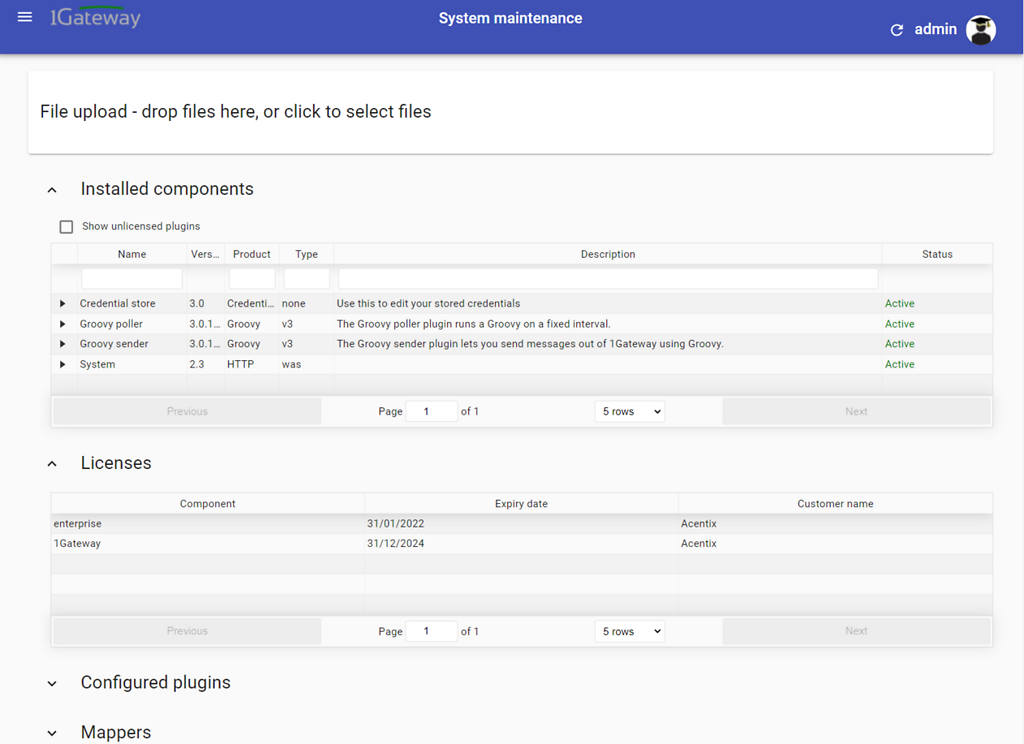Open the hamburger navigation menu
Viewport: 1024px width, 744px height.
25,17
